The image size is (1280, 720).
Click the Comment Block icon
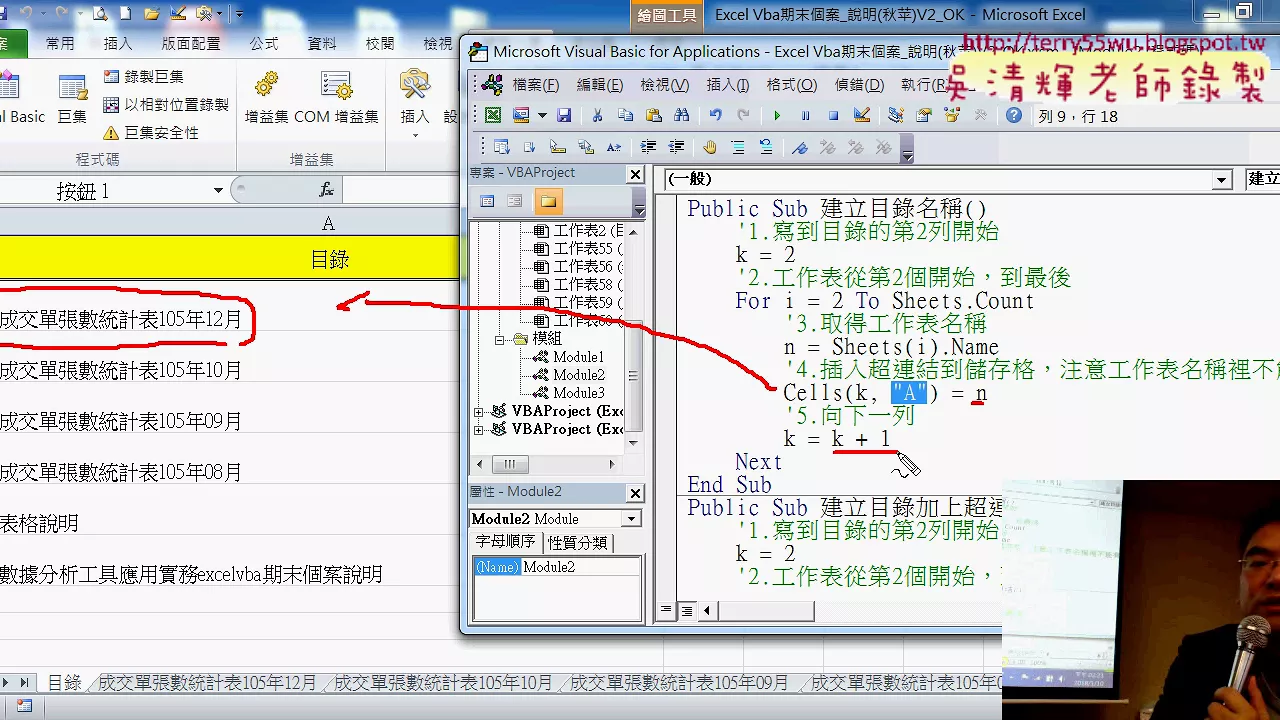(x=737, y=147)
